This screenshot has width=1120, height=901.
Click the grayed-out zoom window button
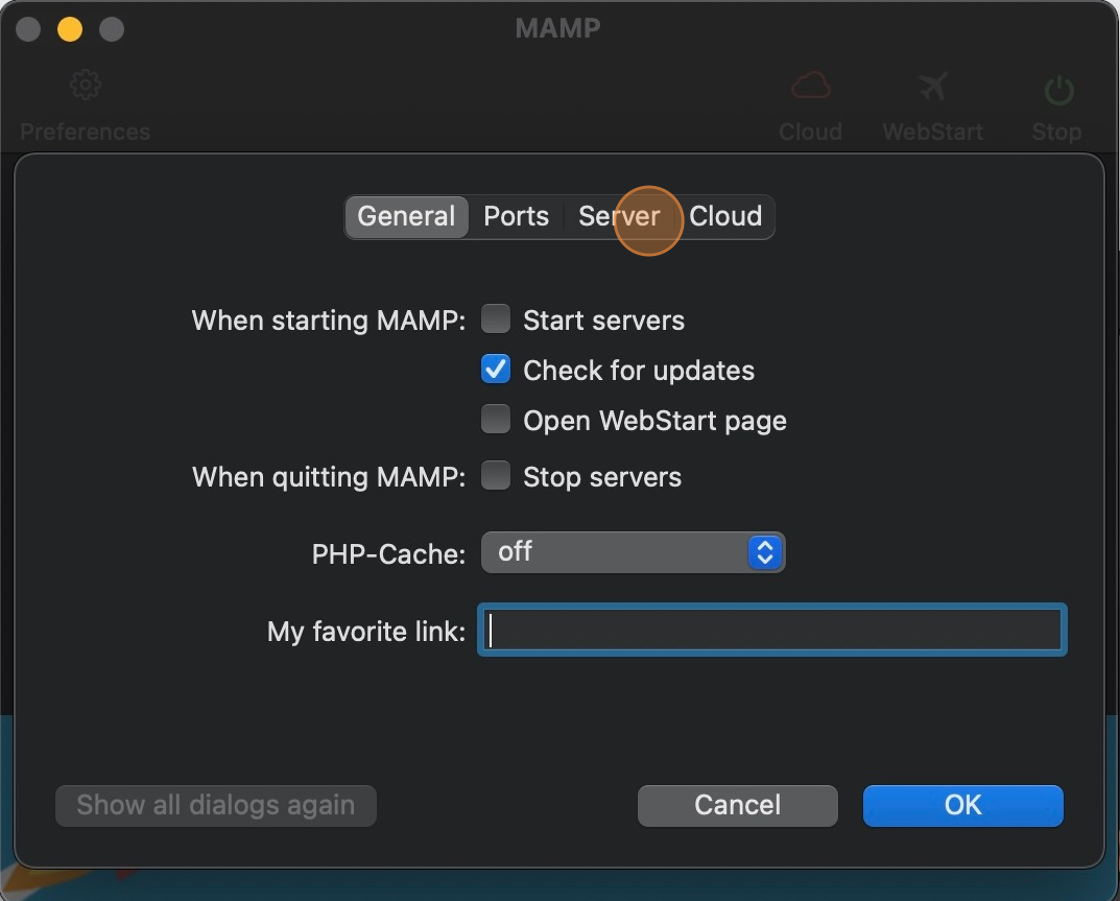coord(112,29)
